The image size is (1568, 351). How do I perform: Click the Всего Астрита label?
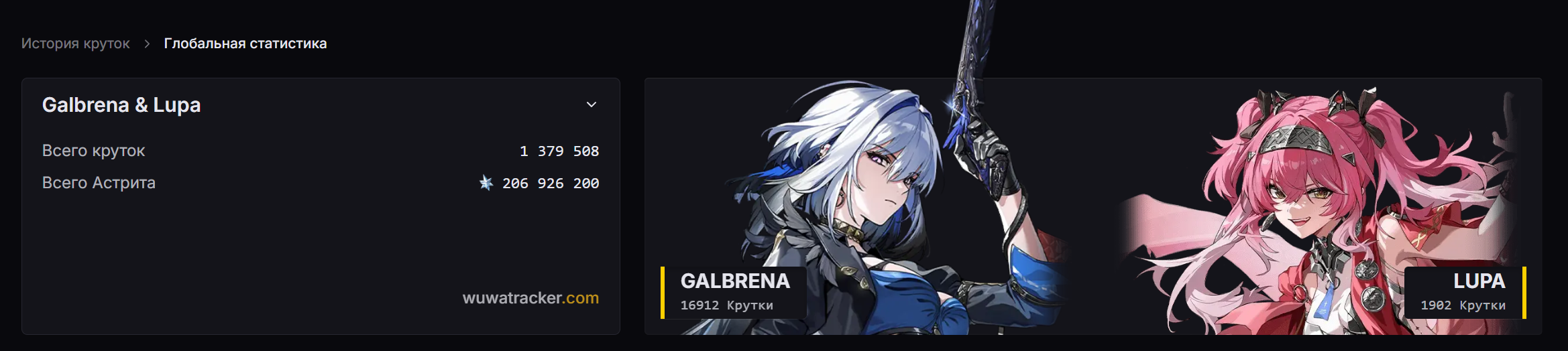[x=99, y=183]
